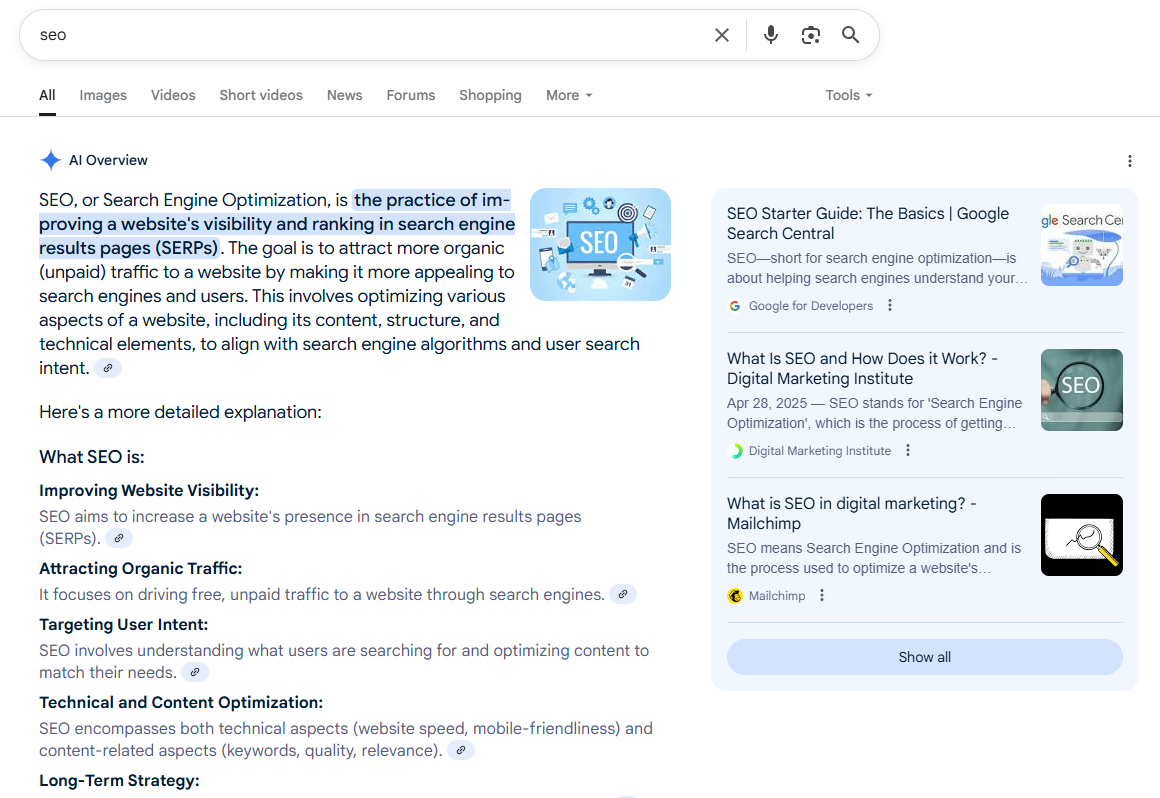Open 'SEO Starter Guide: The Basics' link
The height and width of the screenshot is (798, 1160).
tap(868, 223)
